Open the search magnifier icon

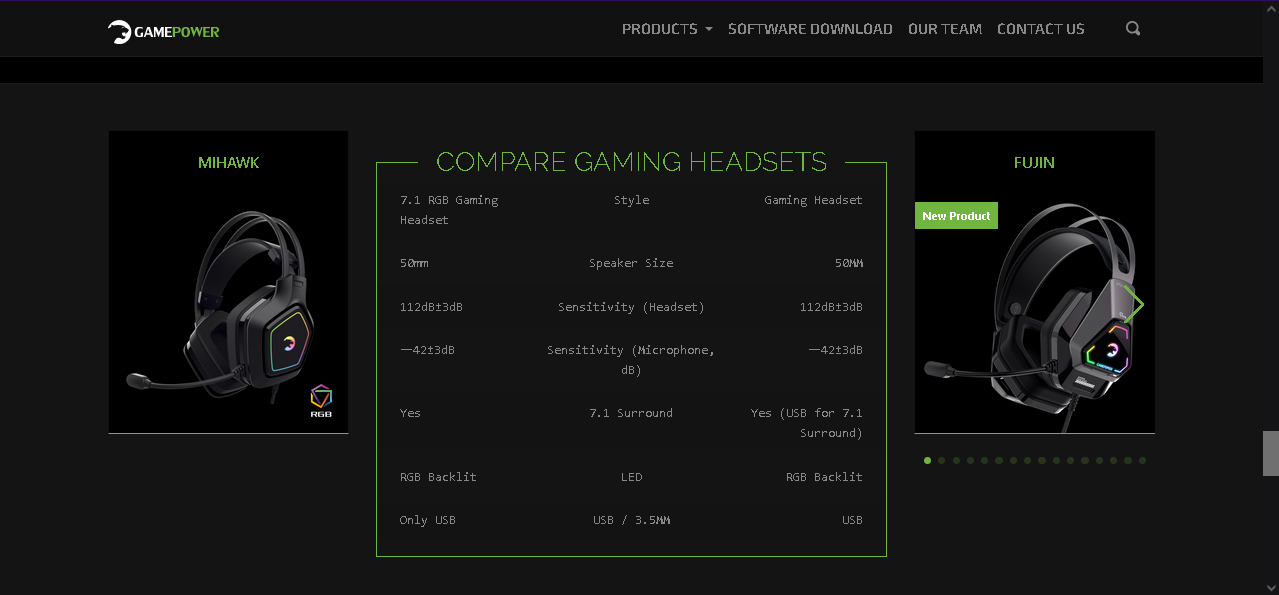tap(1133, 29)
